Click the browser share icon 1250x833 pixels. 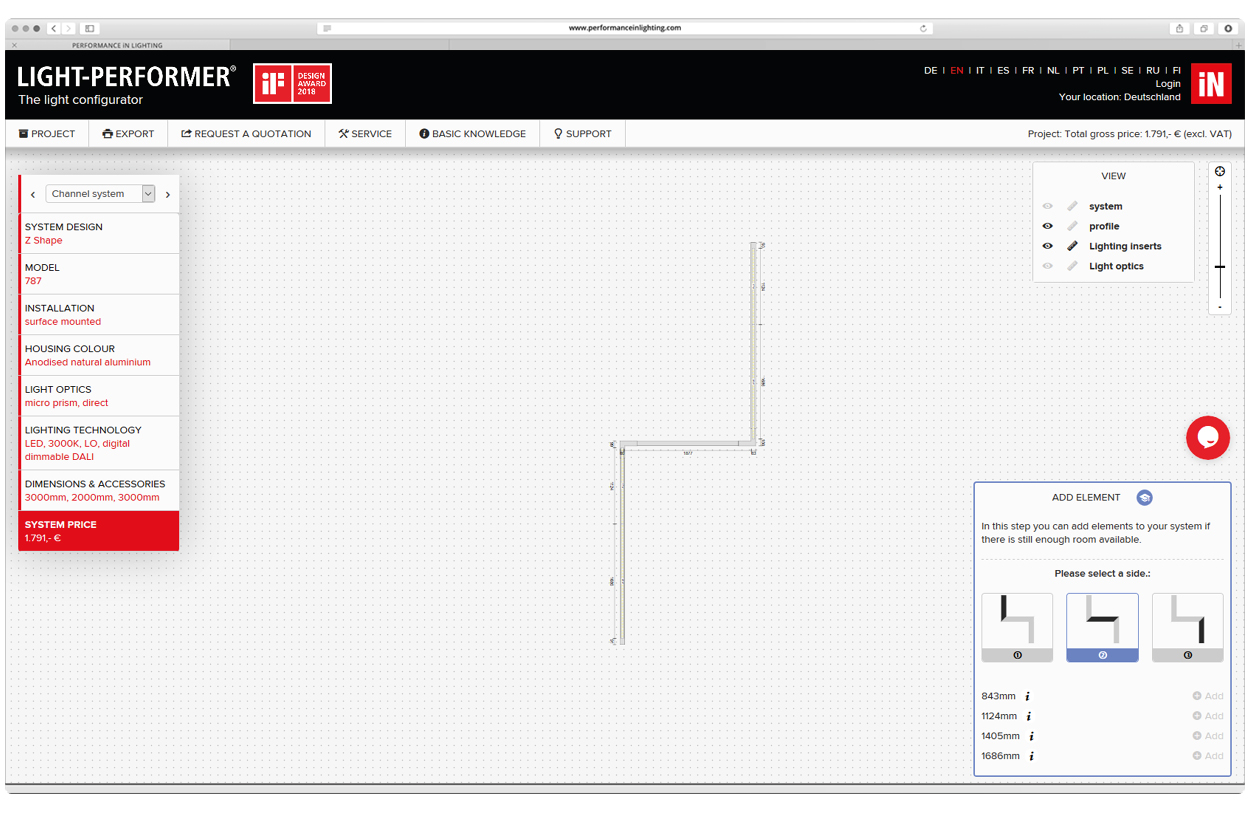1180,28
